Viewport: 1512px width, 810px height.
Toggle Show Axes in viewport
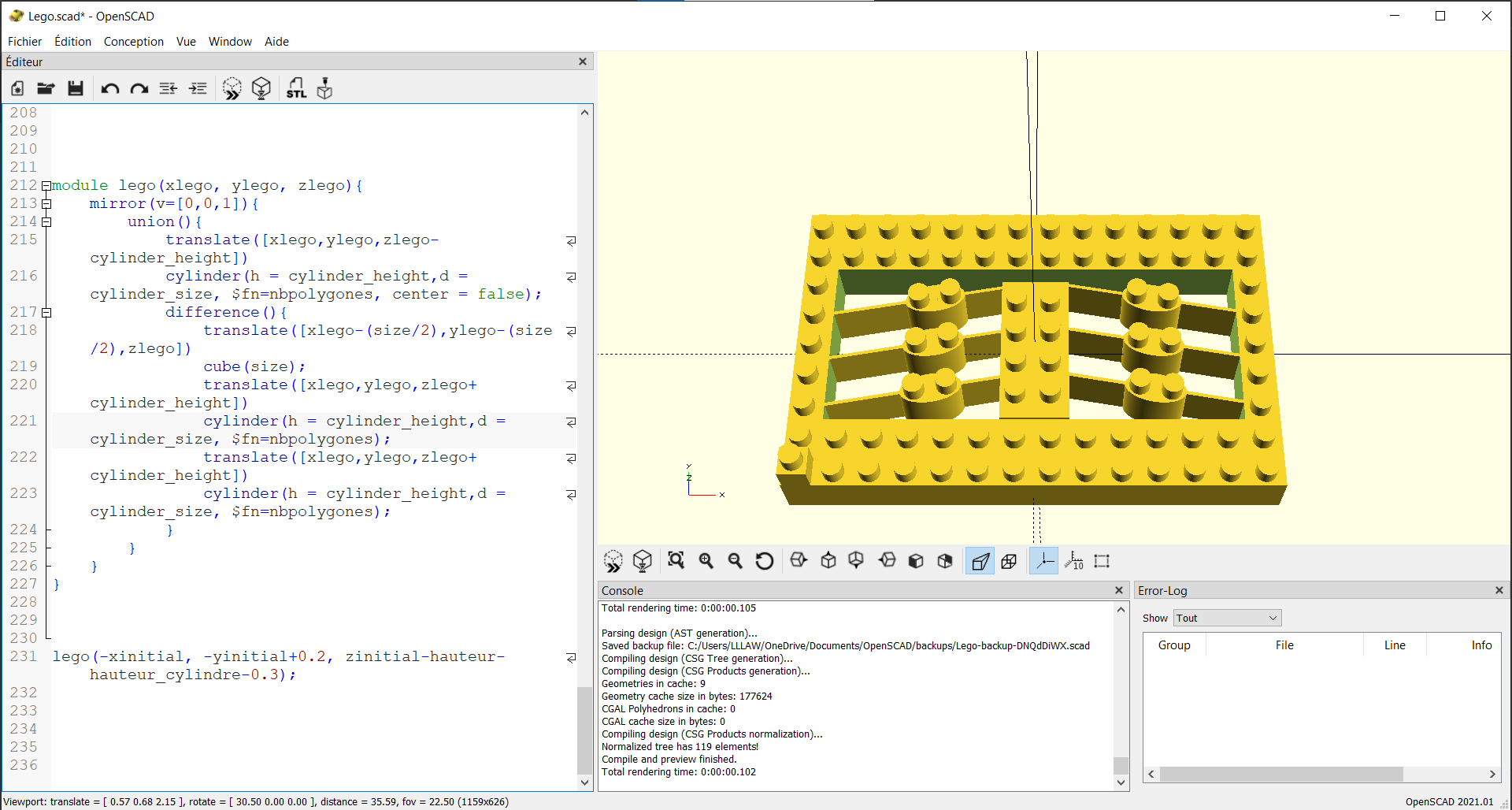(x=1043, y=561)
